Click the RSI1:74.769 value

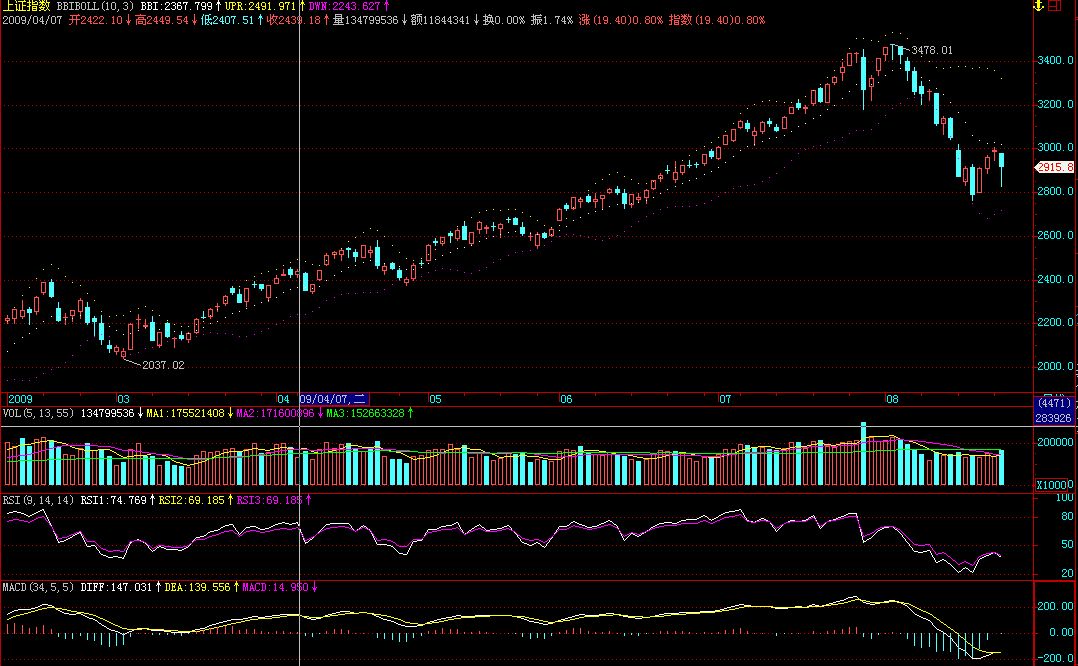click(113, 500)
